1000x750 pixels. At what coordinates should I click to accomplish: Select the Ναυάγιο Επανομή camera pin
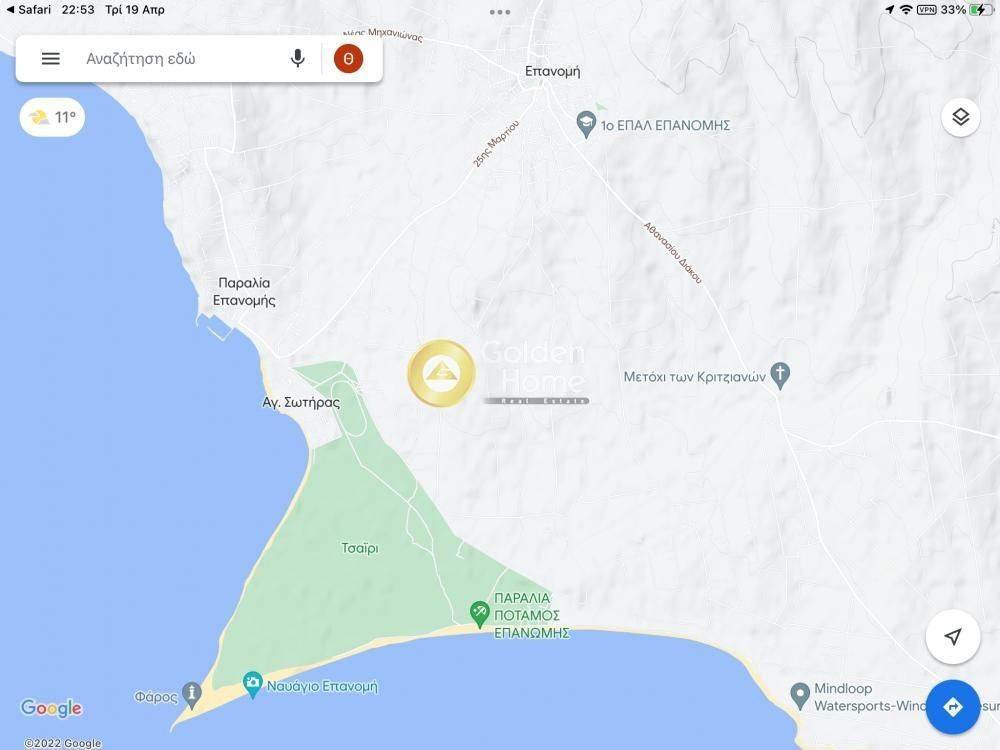[x=253, y=685]
